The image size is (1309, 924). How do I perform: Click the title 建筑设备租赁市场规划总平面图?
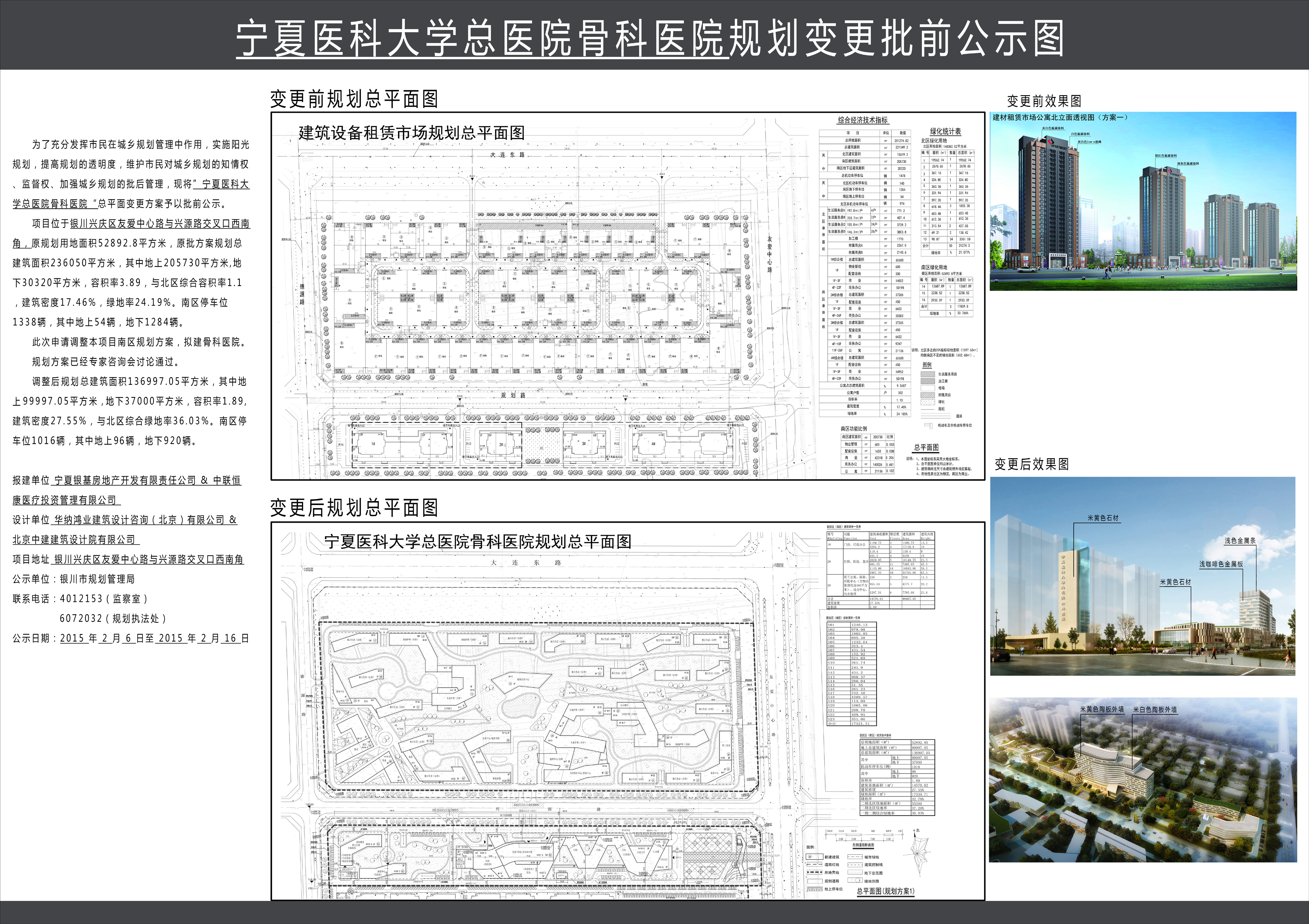coord(411,133)
